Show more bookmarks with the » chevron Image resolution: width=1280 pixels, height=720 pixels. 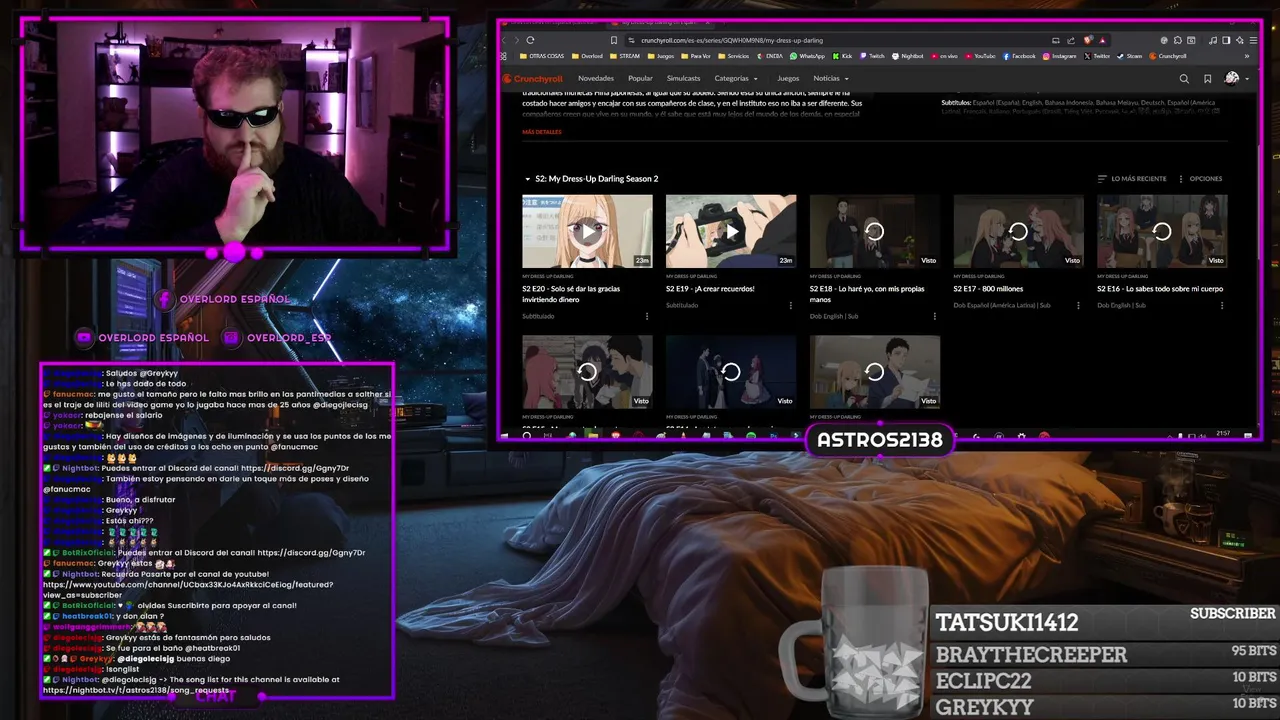point(1247,56)
